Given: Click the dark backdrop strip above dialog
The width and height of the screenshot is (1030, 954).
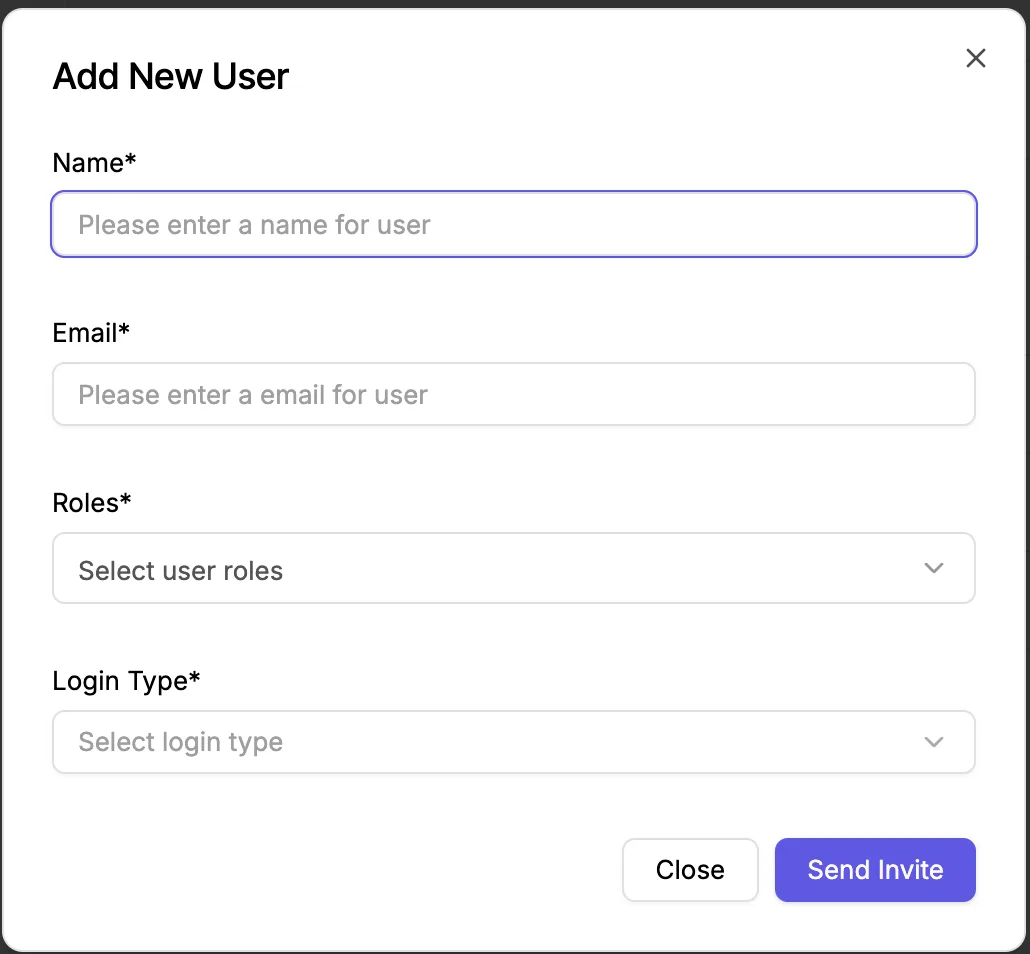Looking at the screenshot, I should tap(515, 4).
